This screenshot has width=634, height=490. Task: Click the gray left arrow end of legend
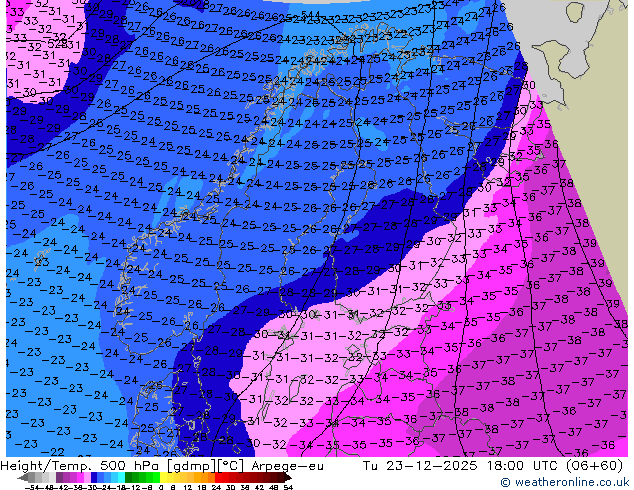(x=23, y=477)
